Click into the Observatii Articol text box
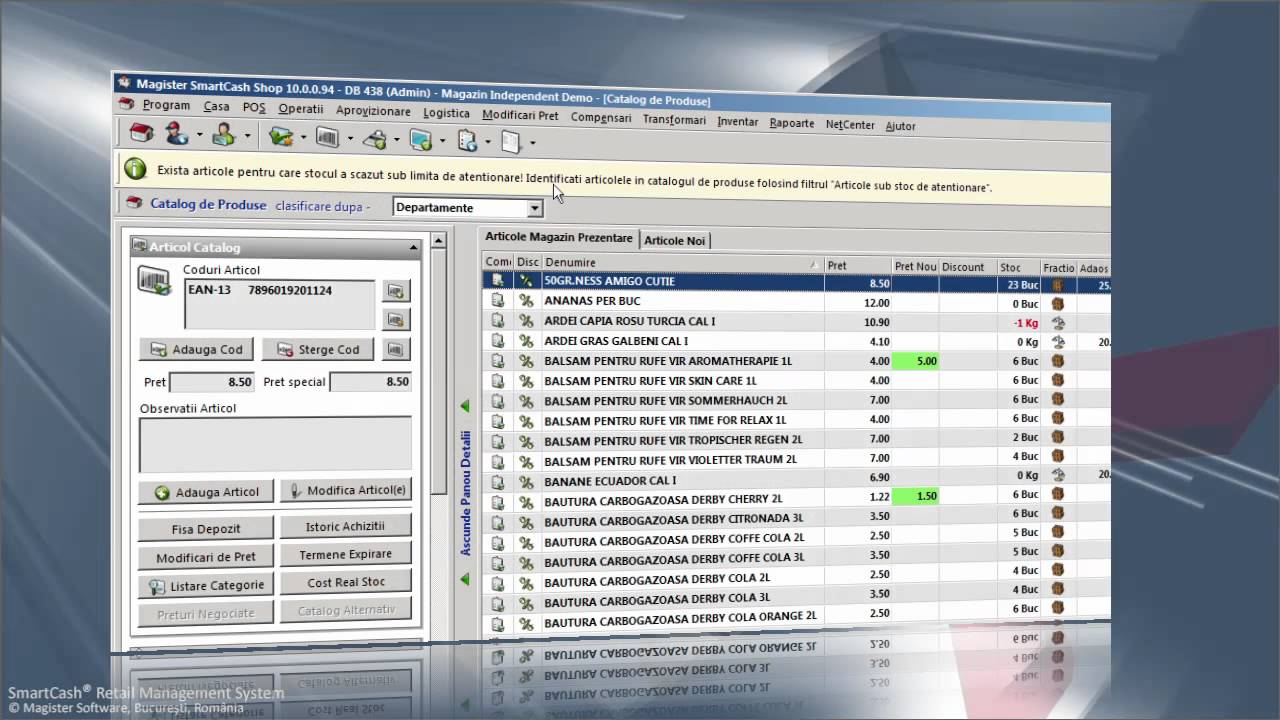Viewport: 1280px width, 720px height. coord(275,444)
